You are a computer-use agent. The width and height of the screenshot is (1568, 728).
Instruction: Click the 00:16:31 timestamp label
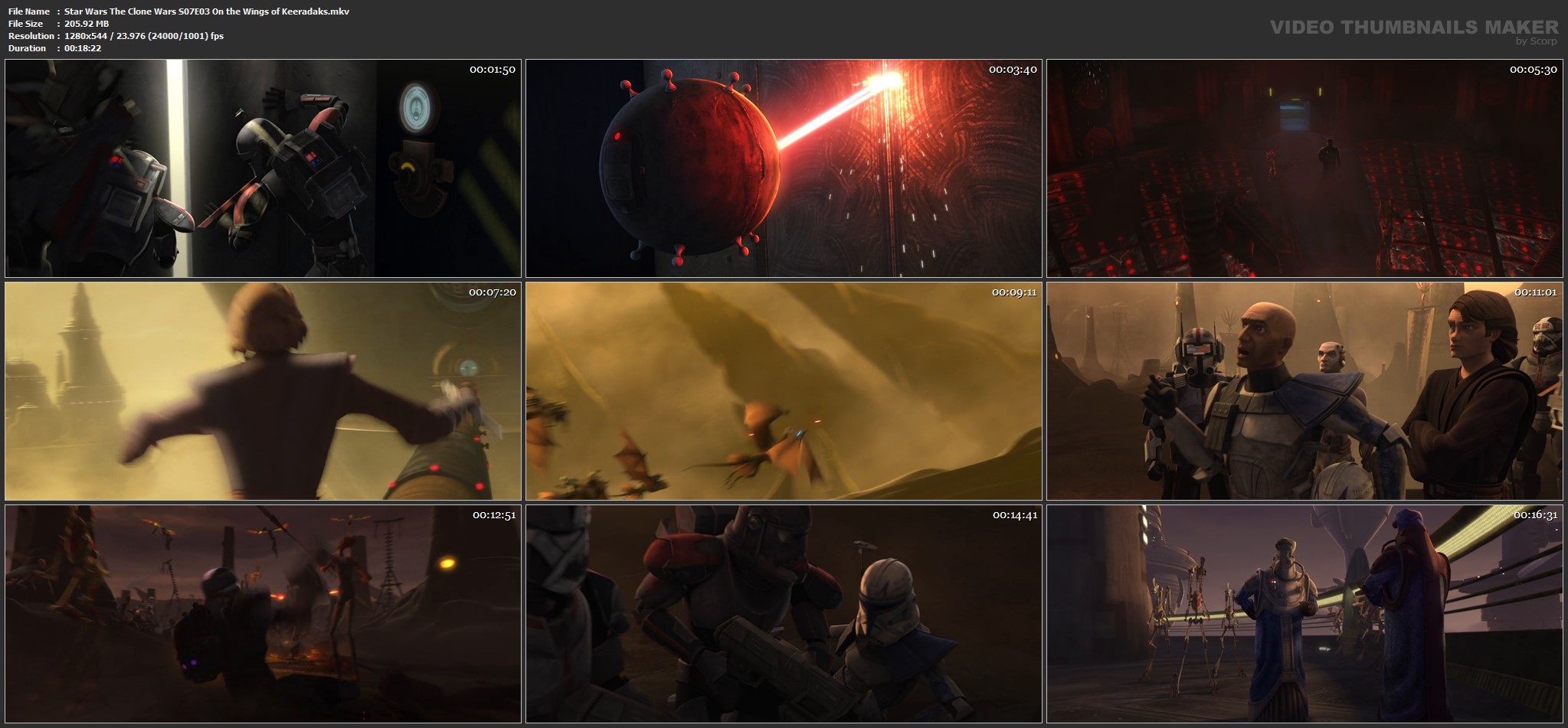(x=1535, y=515)
